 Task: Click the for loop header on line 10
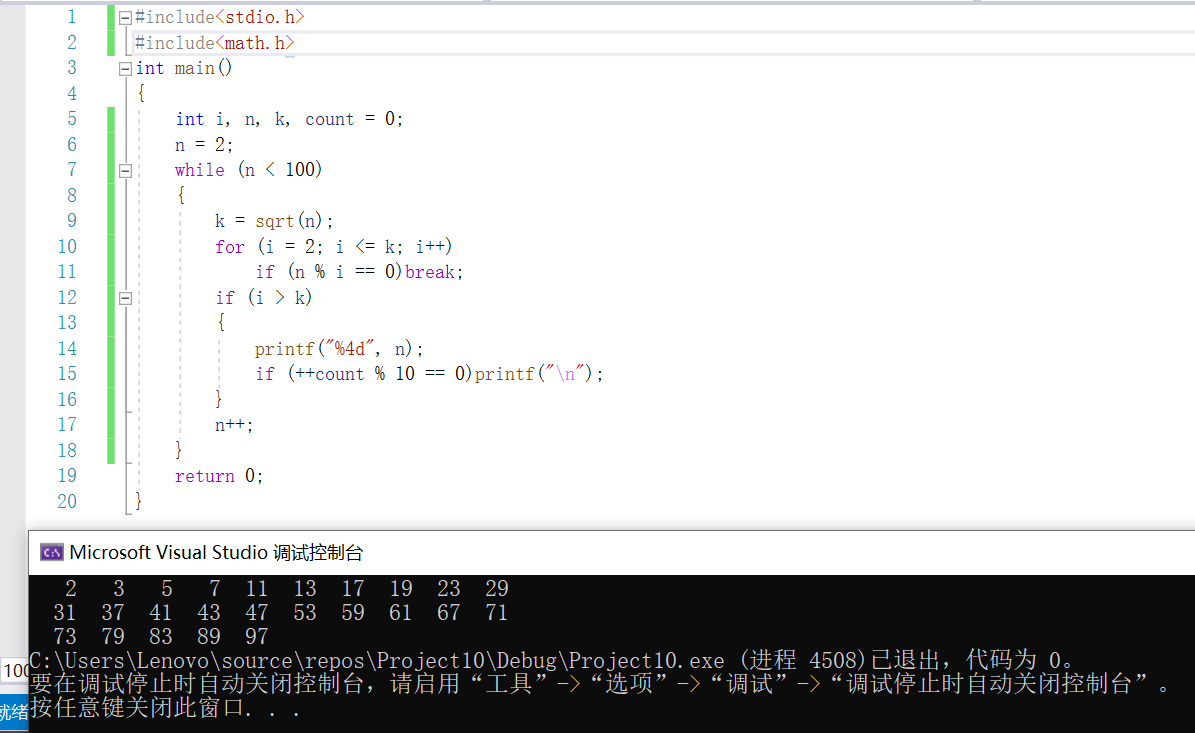[x=333, y=247]
